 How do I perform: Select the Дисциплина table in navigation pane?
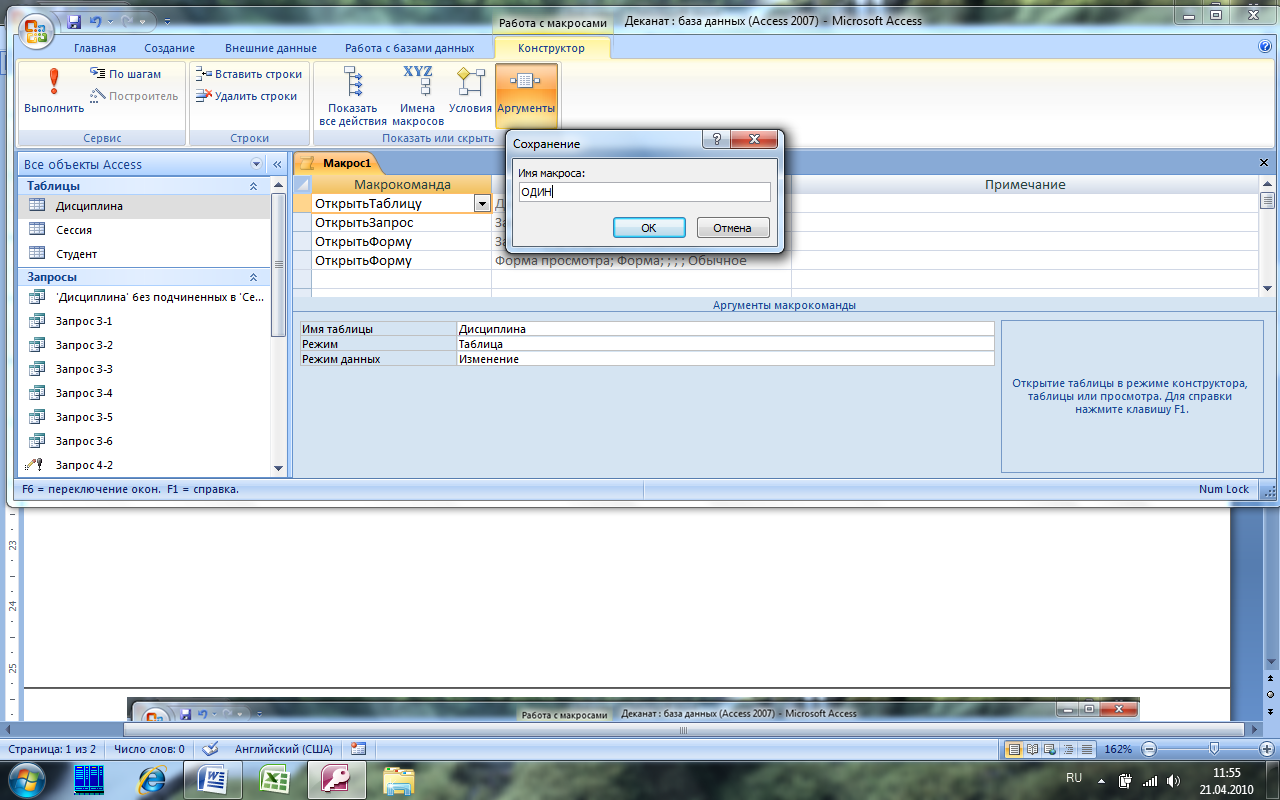click(x=144, y=206)
